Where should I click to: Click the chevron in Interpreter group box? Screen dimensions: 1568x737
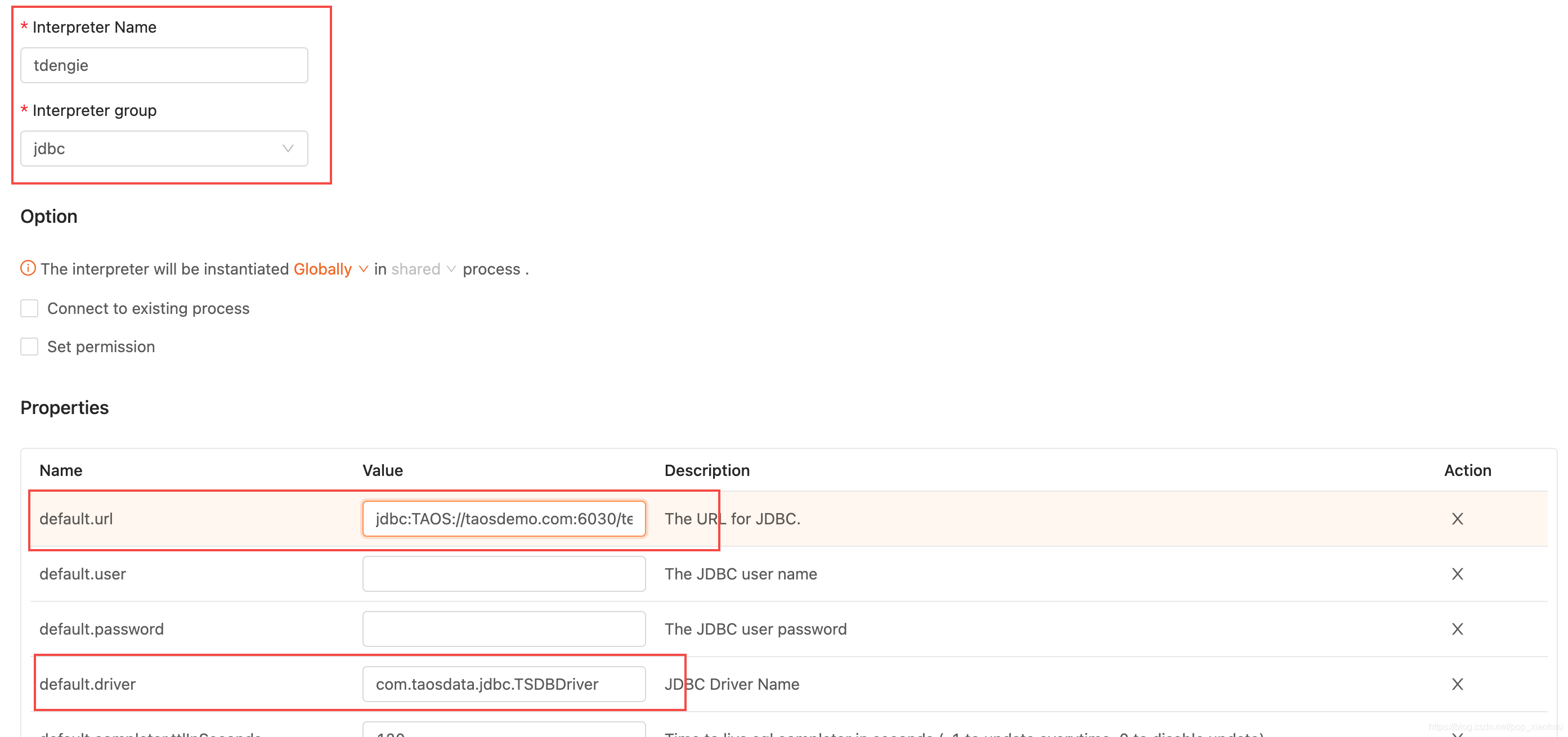coord(288,149)
